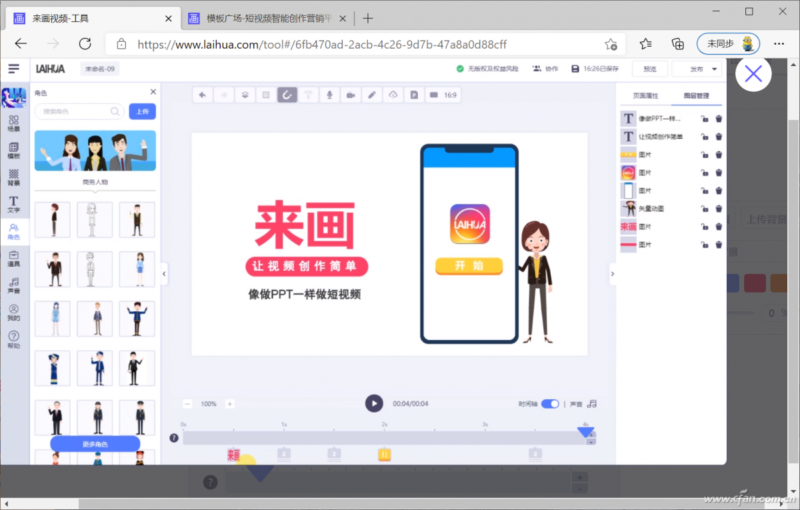Screen dimensions: 800x510
Task: Open the 声音 sound sidebar panel
Action: point(14,286)
